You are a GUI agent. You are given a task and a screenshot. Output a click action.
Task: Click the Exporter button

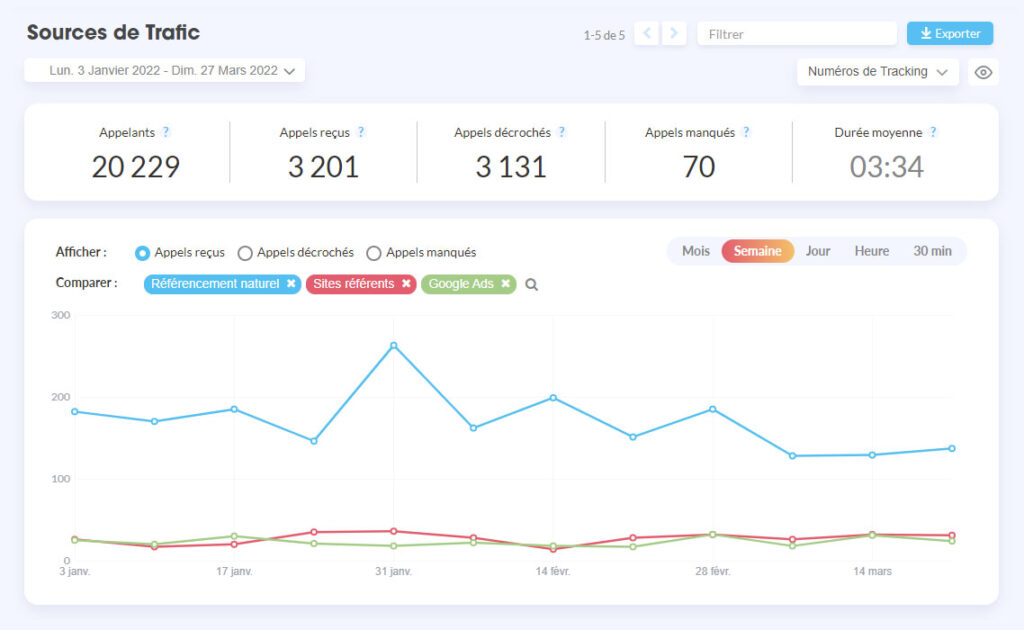tap(950, 33)
